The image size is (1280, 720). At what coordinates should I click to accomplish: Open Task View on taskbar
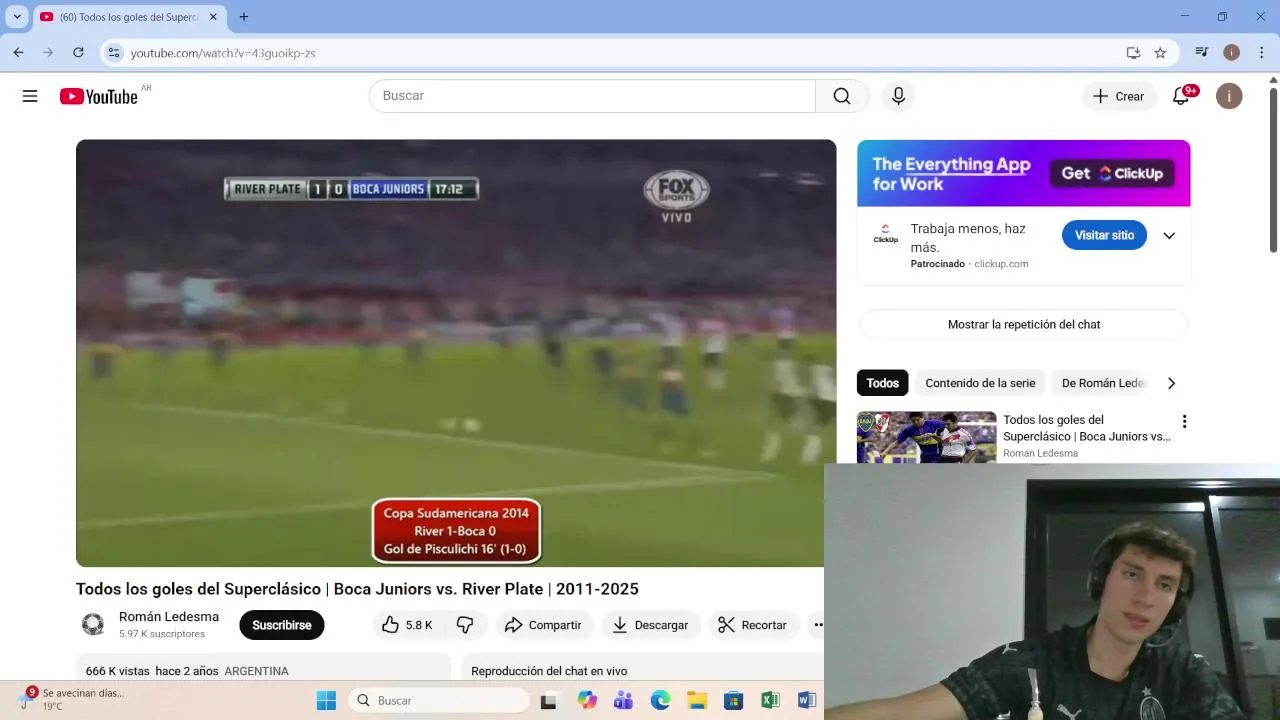(x=548, y=701)
